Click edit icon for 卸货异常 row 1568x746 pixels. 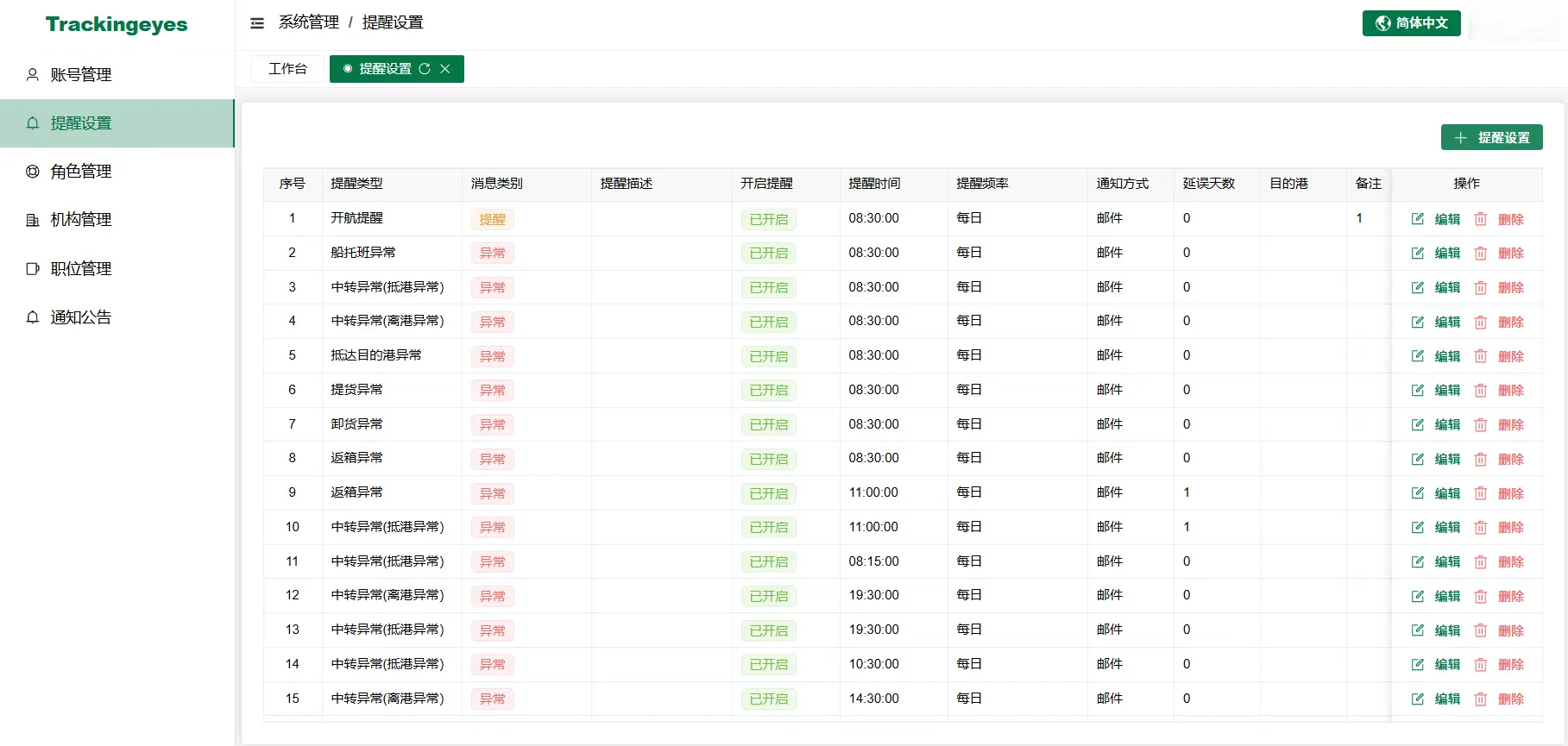point(1418,425)
